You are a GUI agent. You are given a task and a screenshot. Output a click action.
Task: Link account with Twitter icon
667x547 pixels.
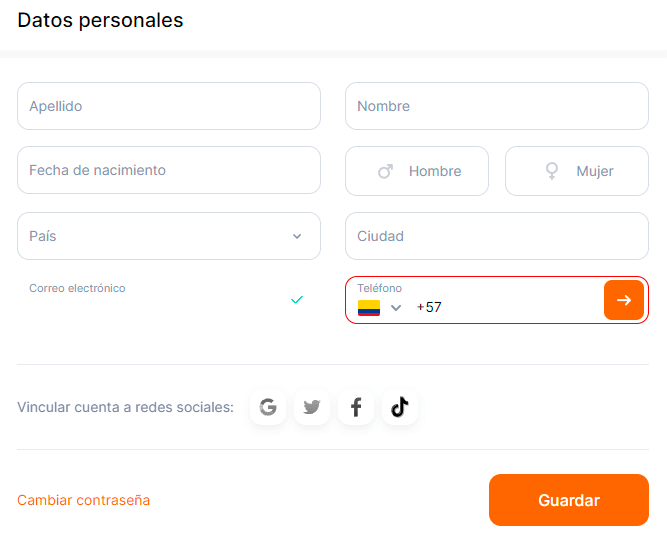(312, 407)
